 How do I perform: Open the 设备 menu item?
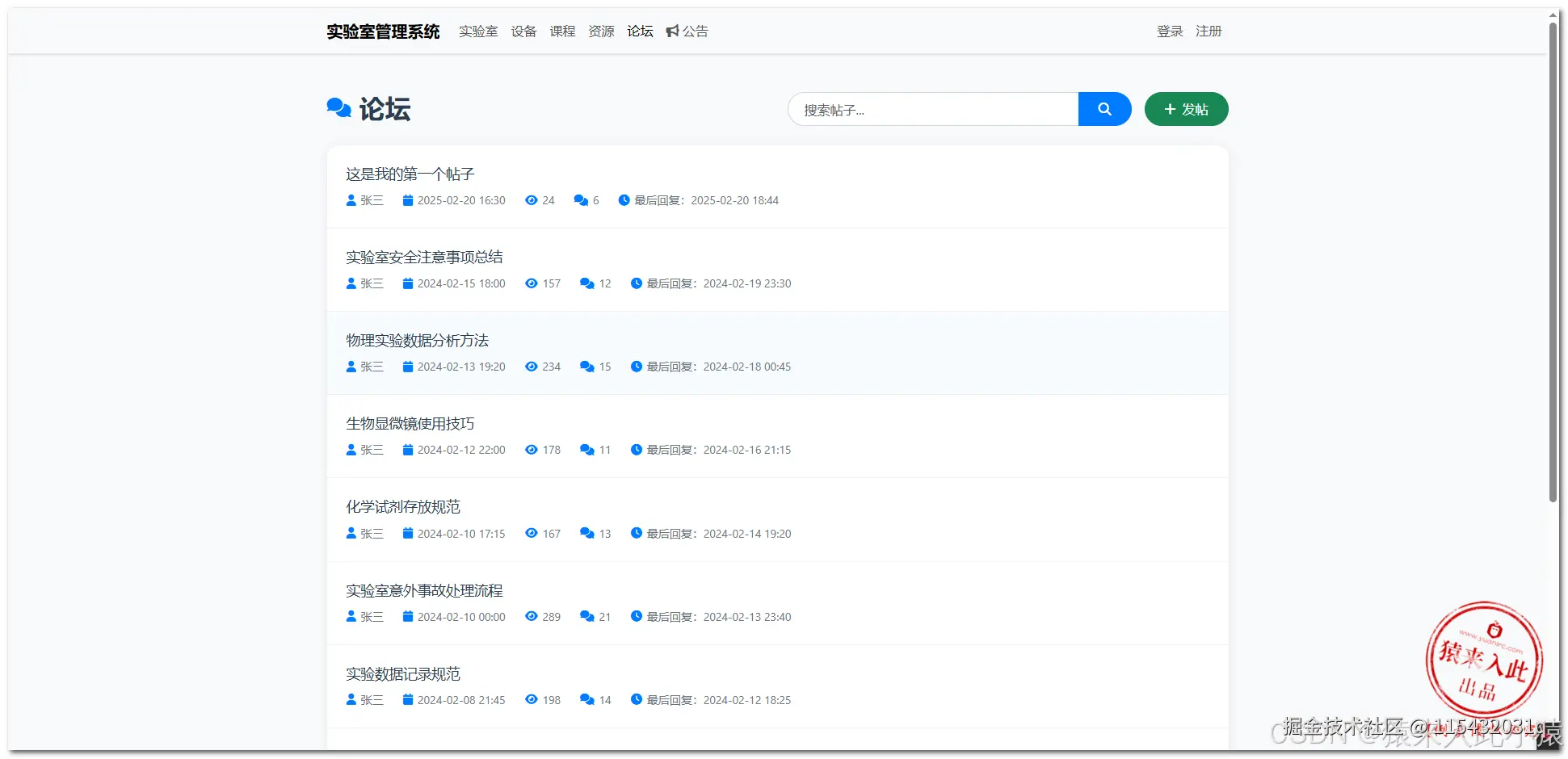523,31
